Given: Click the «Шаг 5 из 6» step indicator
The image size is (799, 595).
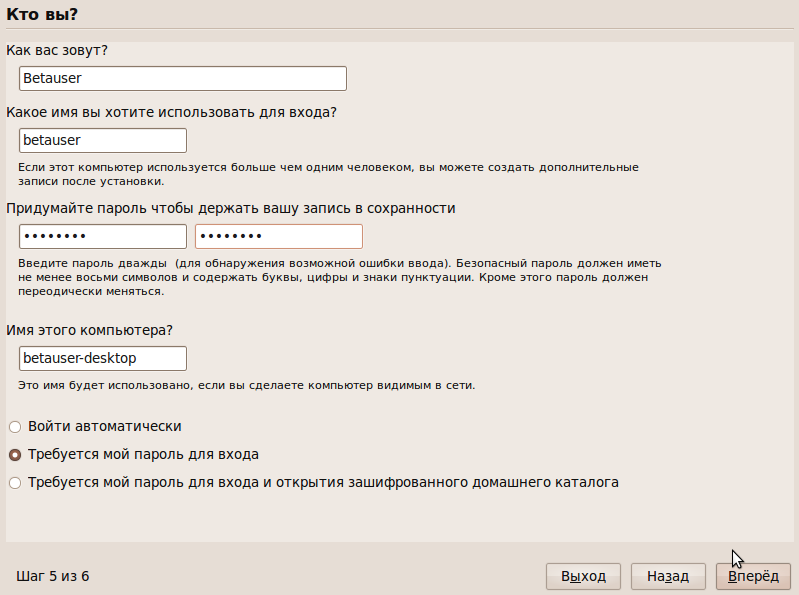Looking at the screenshot, I should (x=52, y=576).
